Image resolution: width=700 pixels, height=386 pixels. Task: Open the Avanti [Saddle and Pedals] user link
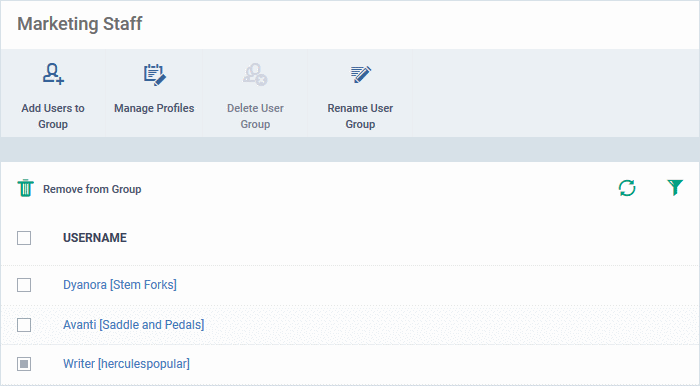pyautogui.click(x=133, y=325)
